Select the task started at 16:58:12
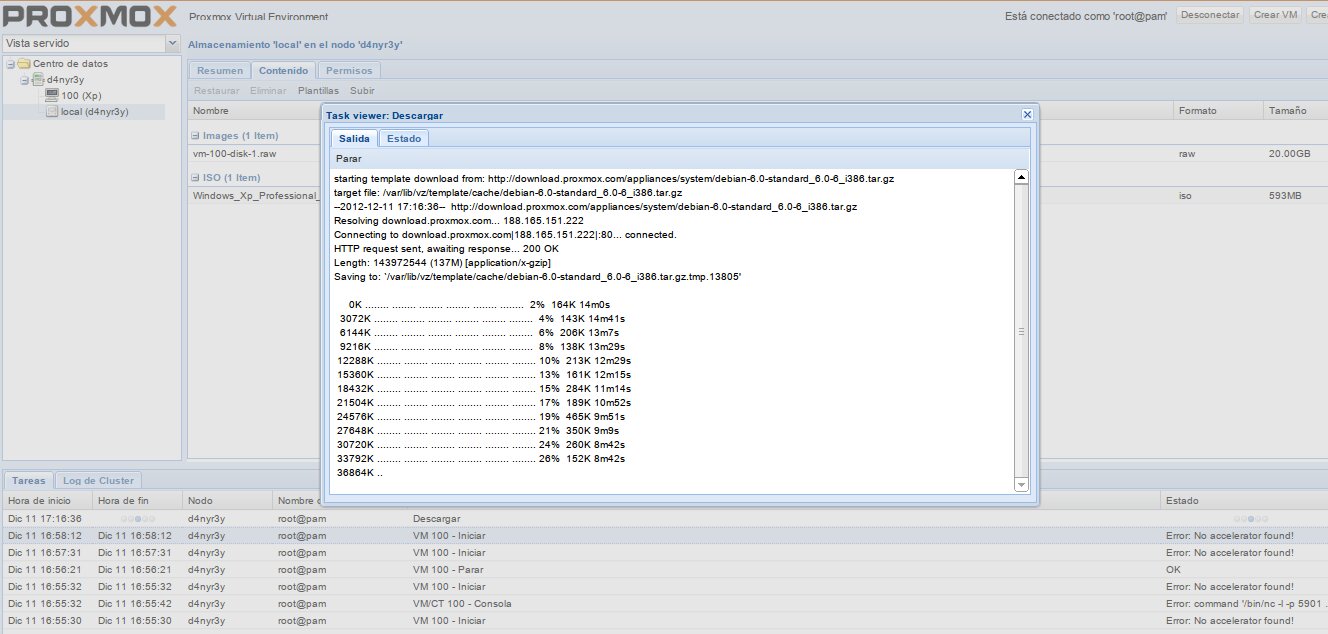Viewport: 1328px width, 634px height. coord(664,536)
